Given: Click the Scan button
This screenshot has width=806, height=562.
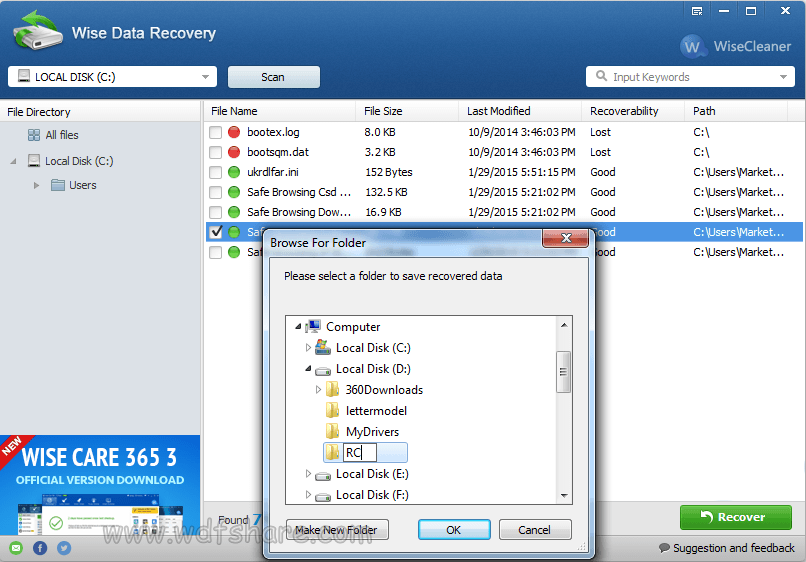Looking at the screenshot, I should [x=273, y=77].
